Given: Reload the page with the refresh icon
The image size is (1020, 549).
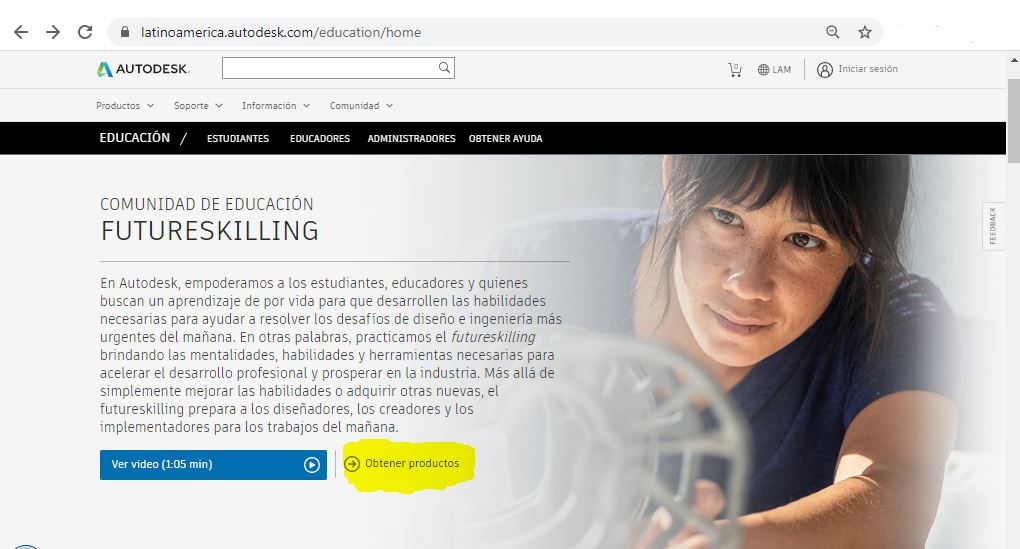Looking at the screenshot, I should pyautogui.click(x=85, y=32).
